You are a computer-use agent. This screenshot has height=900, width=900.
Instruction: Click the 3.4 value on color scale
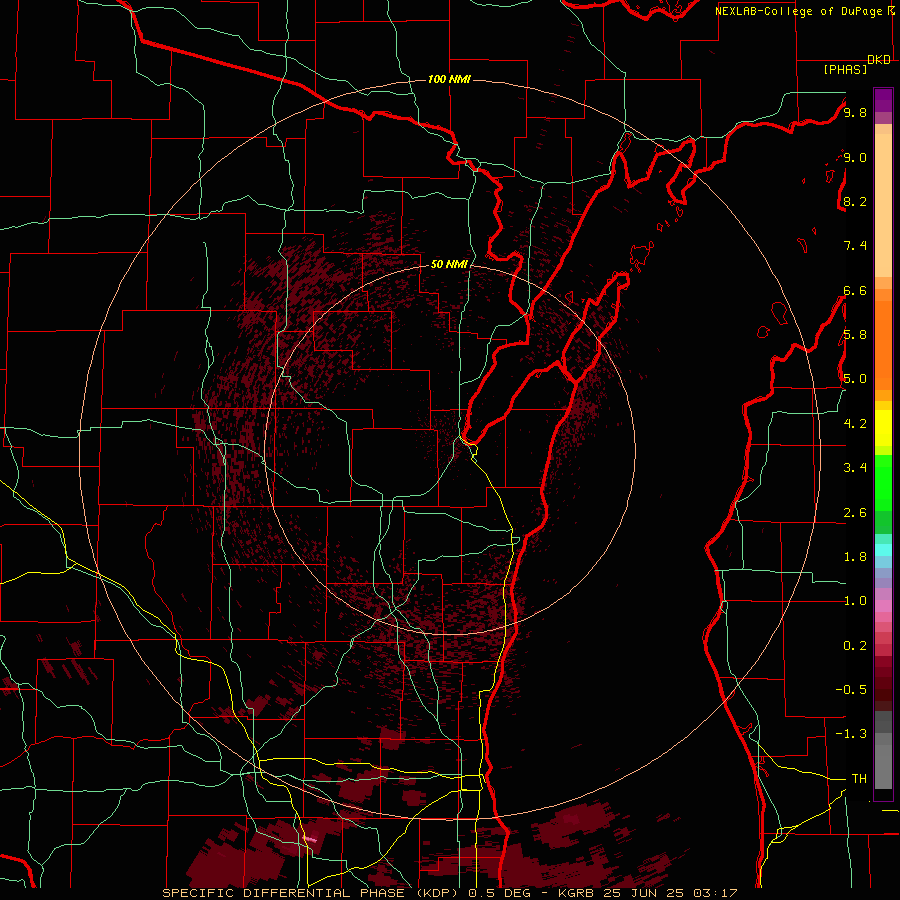click(x=855, y=468)
